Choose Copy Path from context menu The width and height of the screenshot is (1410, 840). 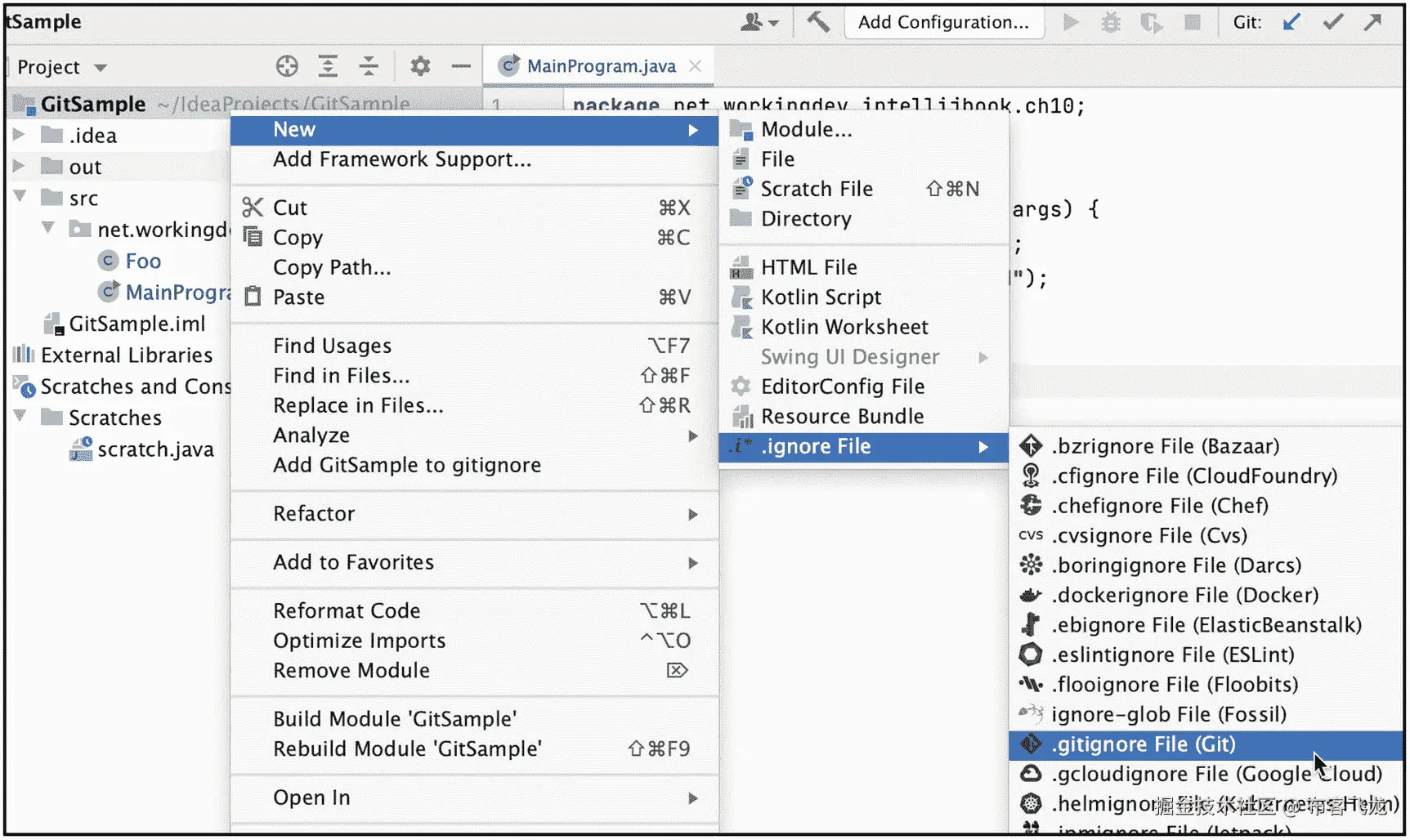point(474,267)
